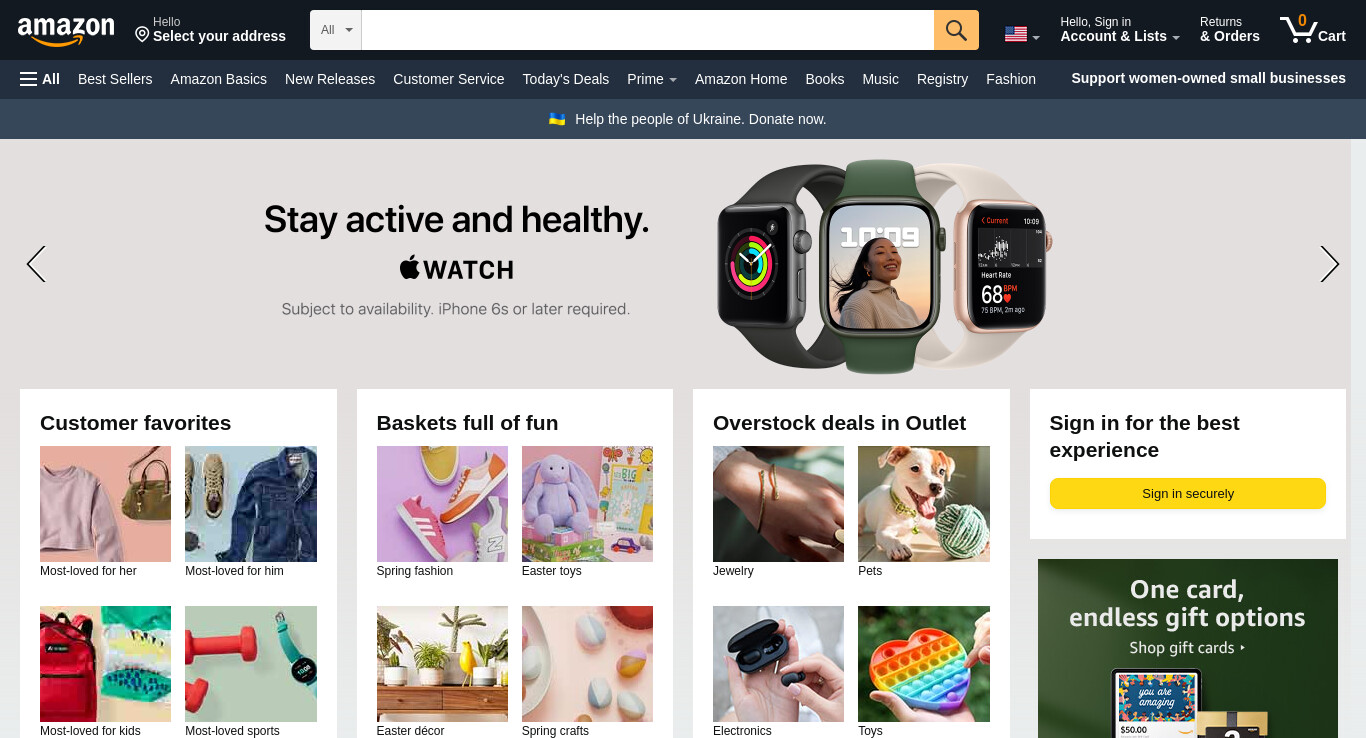Expand the Account & Lists menu

coord(1119,30)
